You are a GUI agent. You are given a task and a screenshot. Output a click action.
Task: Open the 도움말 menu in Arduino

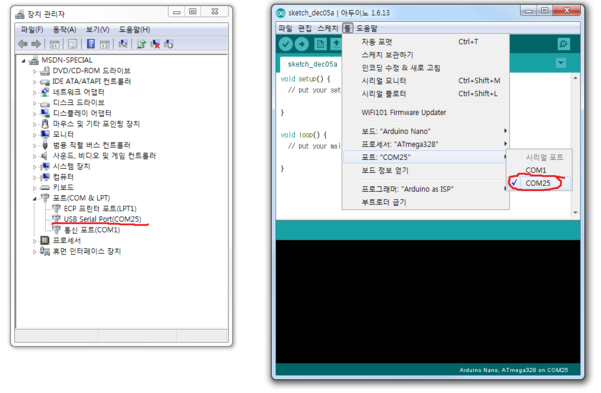(x=367, y=28)
